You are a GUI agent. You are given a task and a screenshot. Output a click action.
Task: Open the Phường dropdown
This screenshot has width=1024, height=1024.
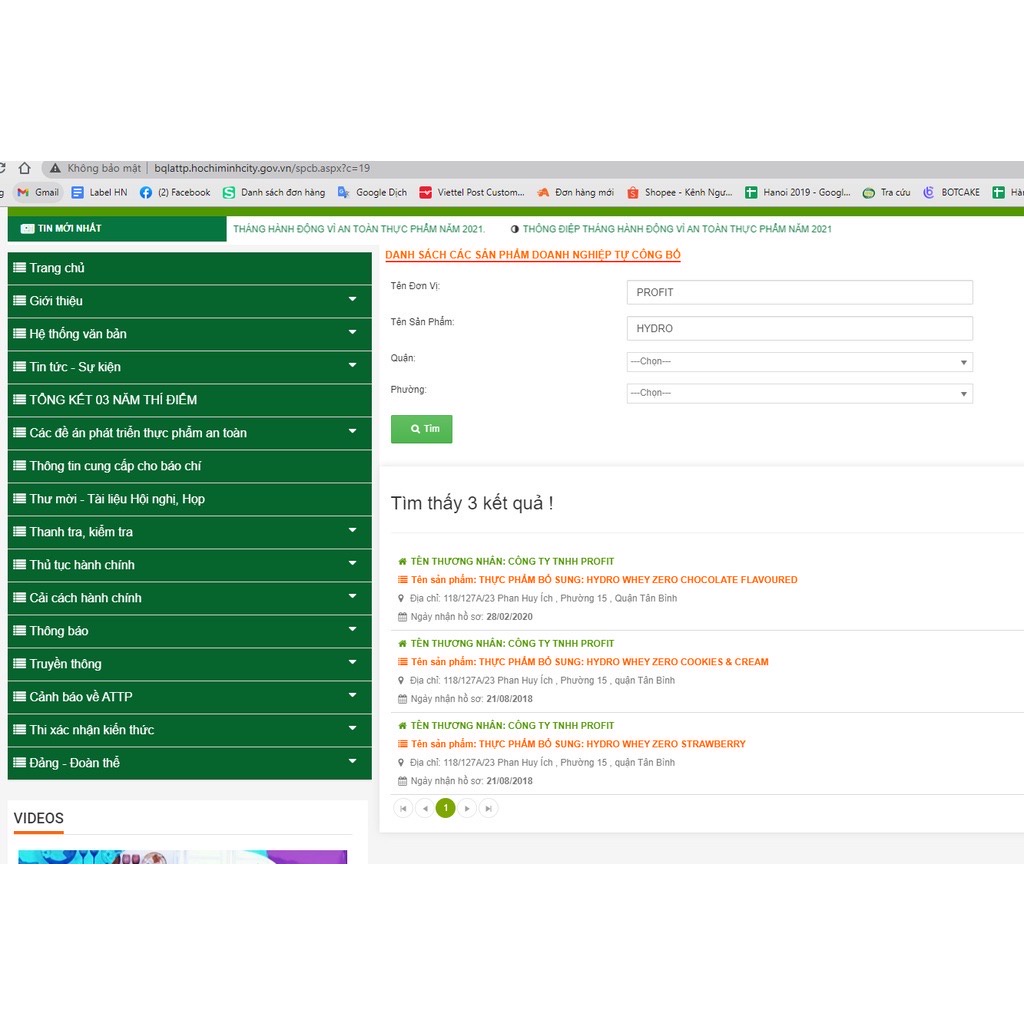click(x=799, y=393)
